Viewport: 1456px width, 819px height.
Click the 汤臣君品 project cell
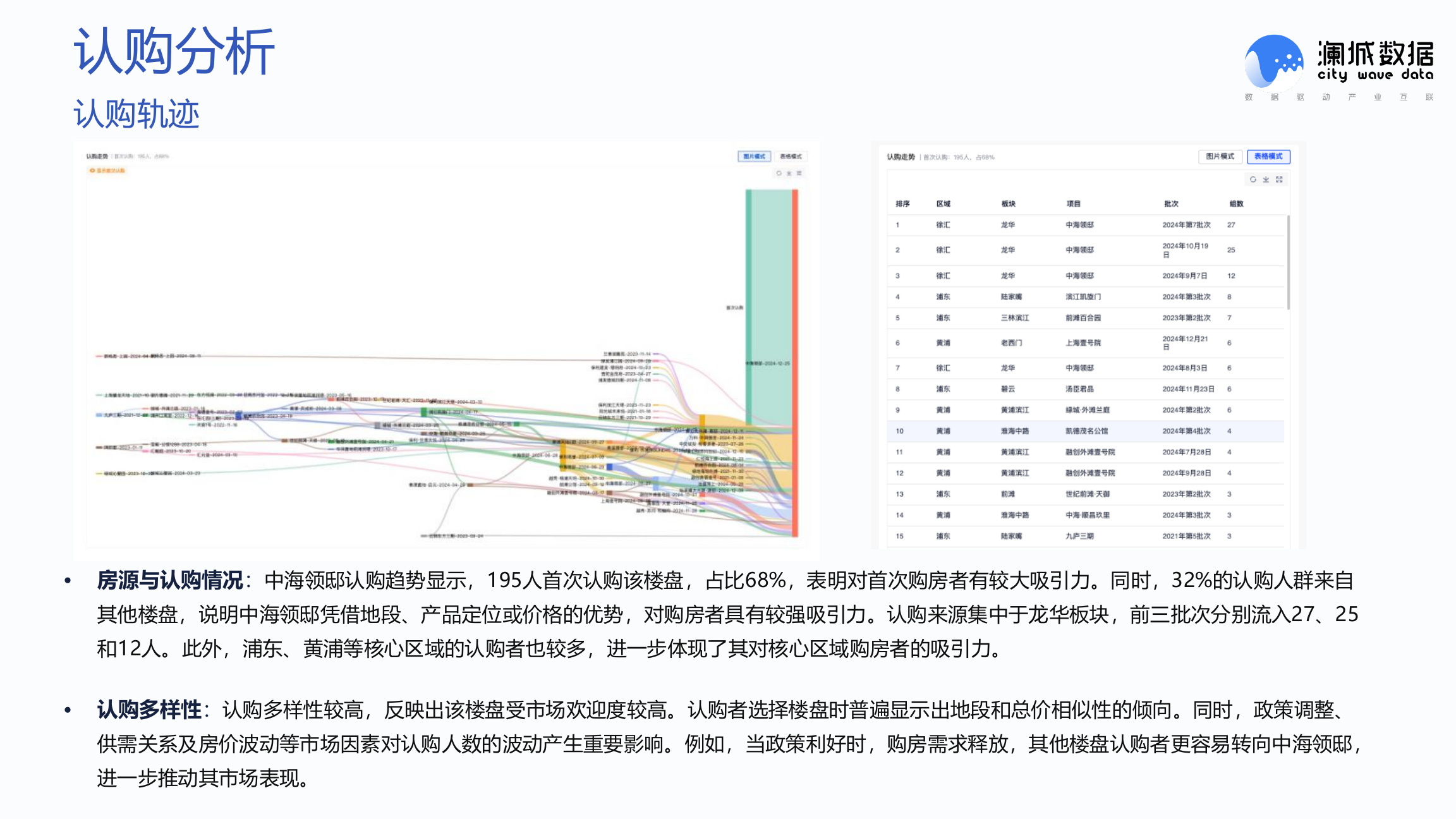[x=1079, y=389]
